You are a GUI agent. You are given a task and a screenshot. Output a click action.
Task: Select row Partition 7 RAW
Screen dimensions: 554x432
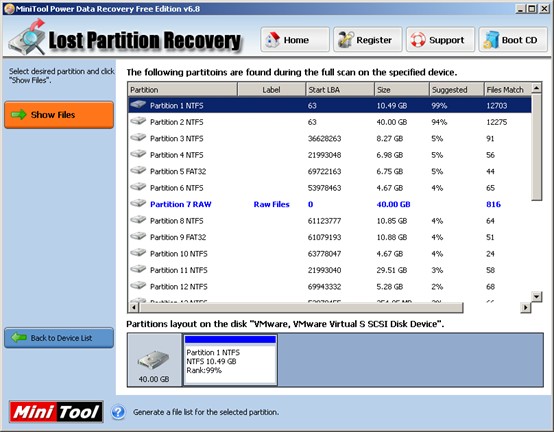330,204
